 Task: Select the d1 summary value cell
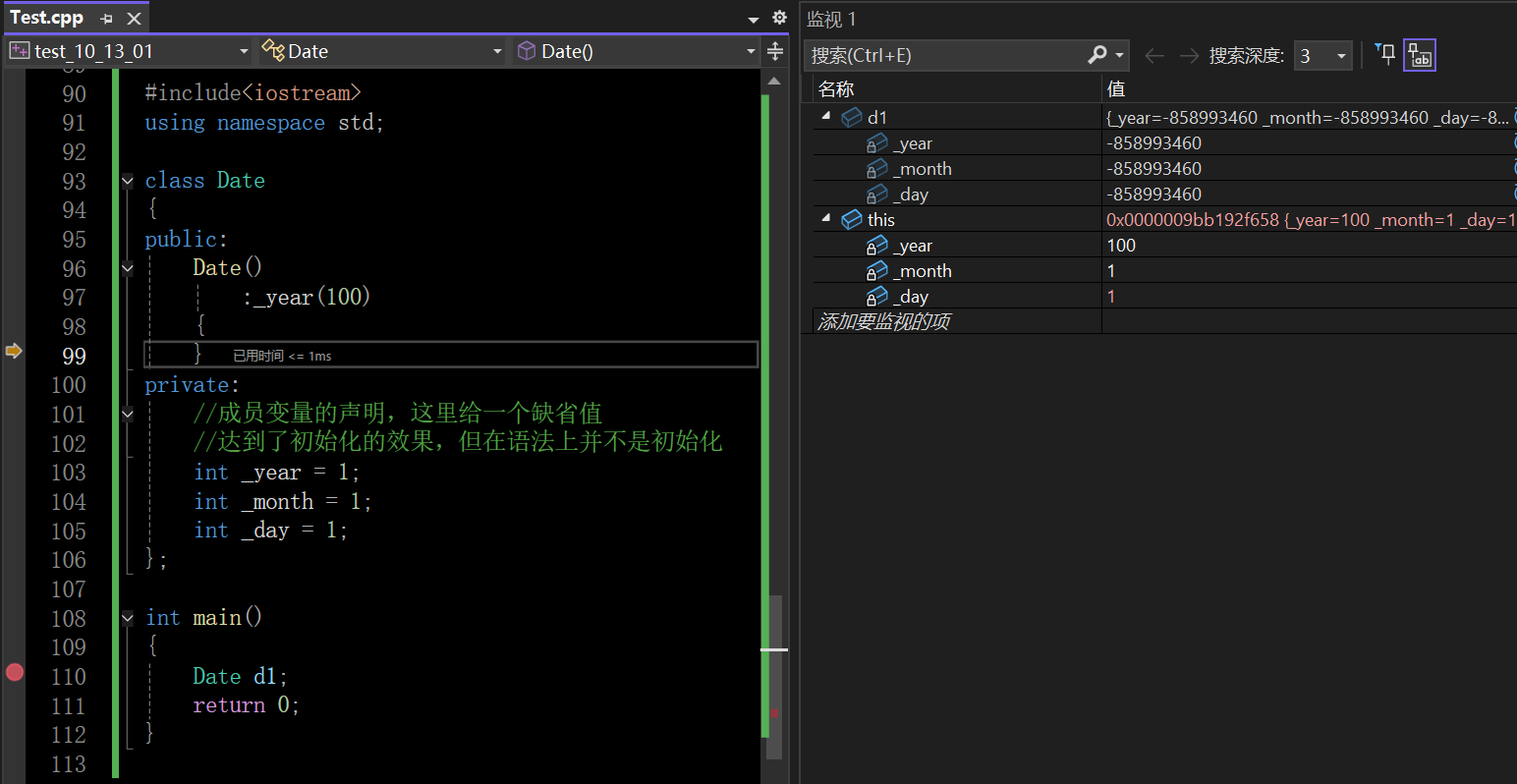pyautogui.click(x=1308, y=118)
